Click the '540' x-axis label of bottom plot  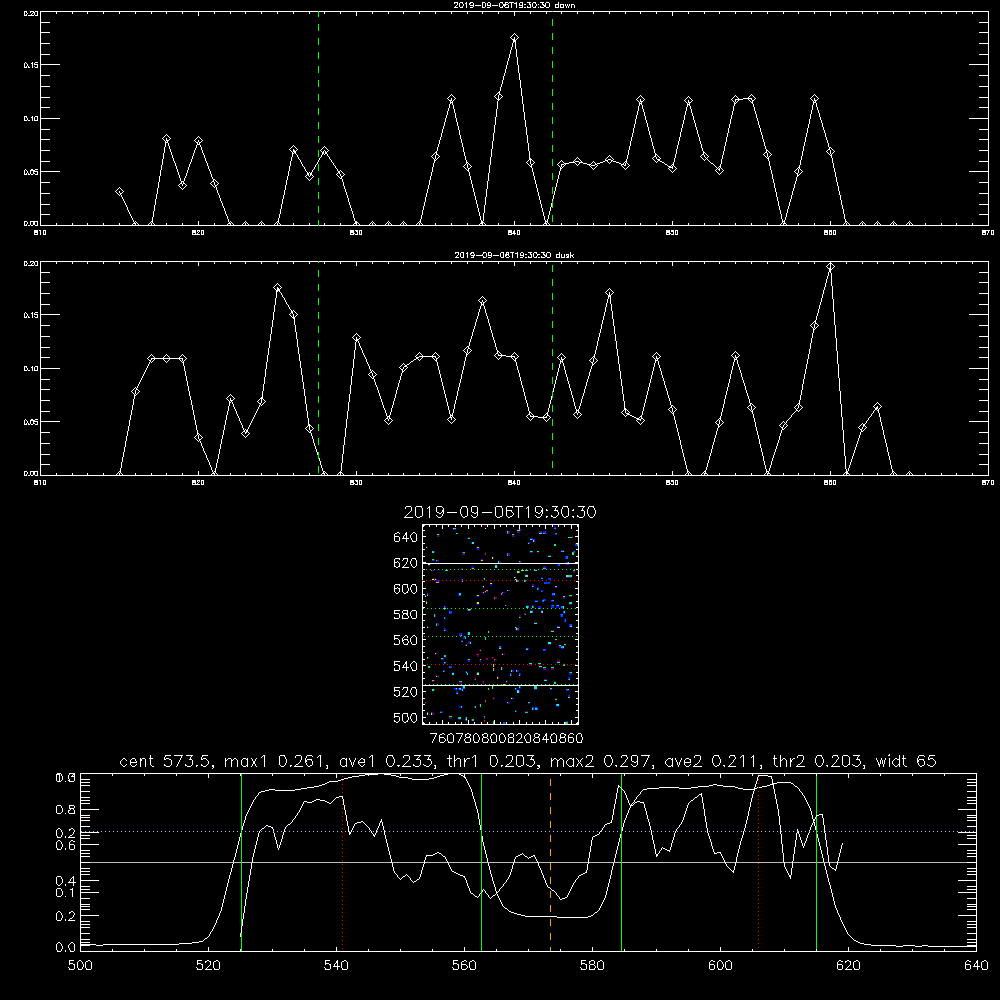click(x=336, y=966)
